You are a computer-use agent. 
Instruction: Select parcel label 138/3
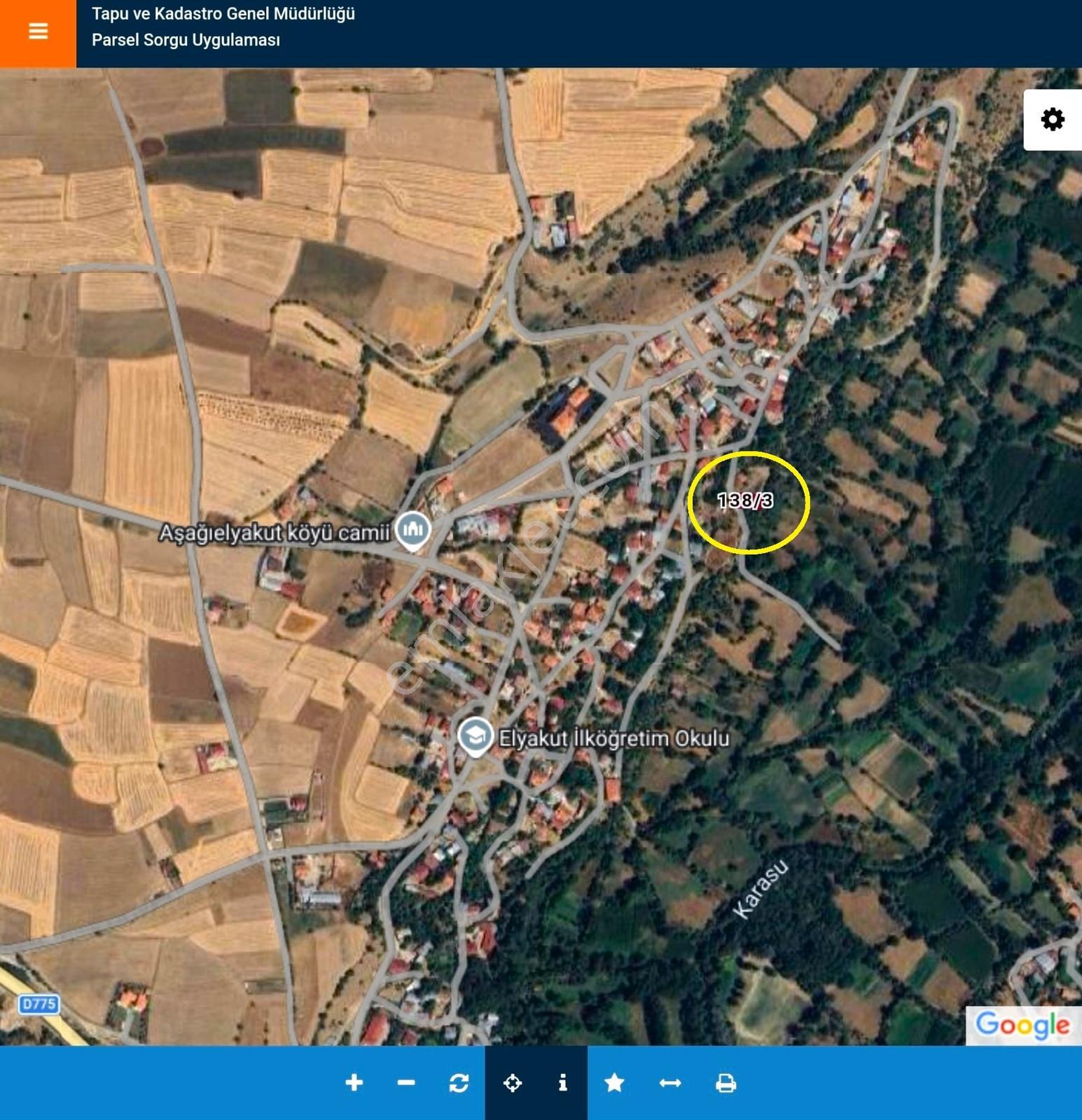click(746, 500)
